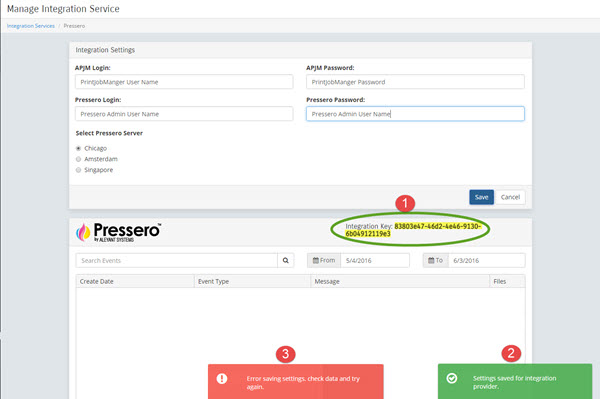Dismiss the 'Error saving settings' notification
The image size is (600, 399).
click(296, 382)
